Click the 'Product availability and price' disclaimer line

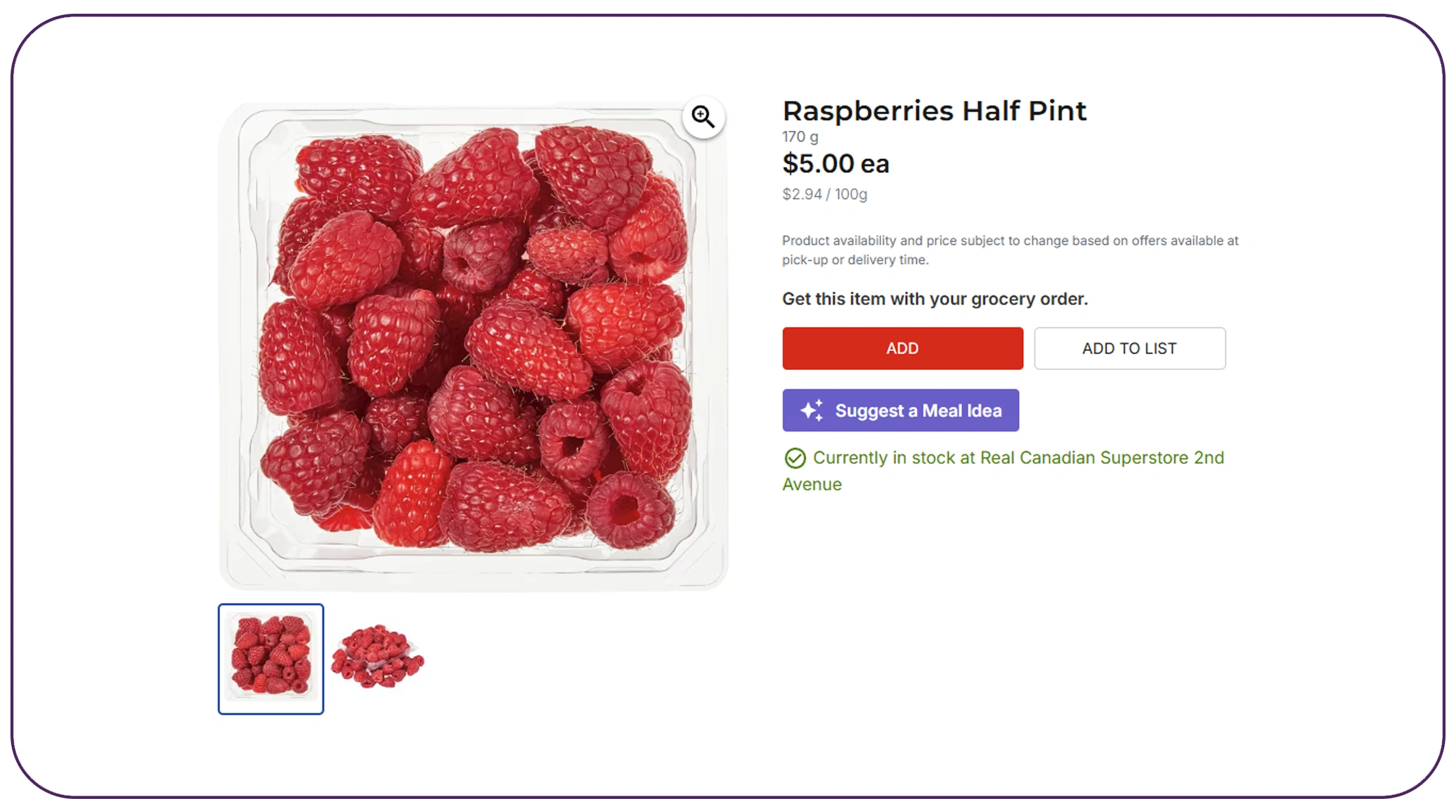click(1009, 241)
